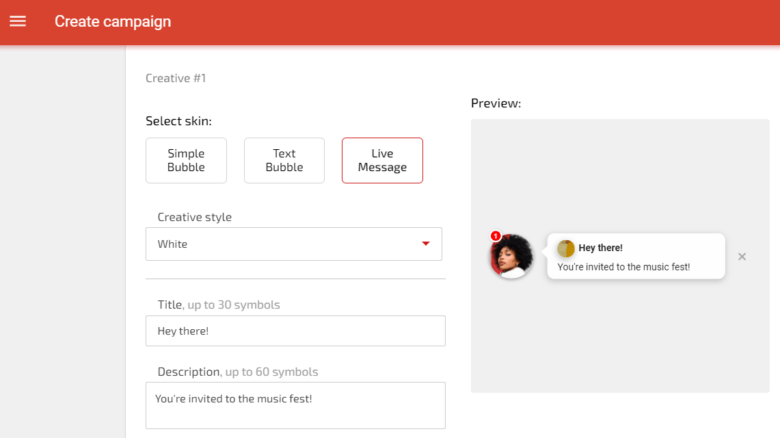
Task: Click 'Hey there!' title in preview bubble
Action: click(x=600, y=248)
